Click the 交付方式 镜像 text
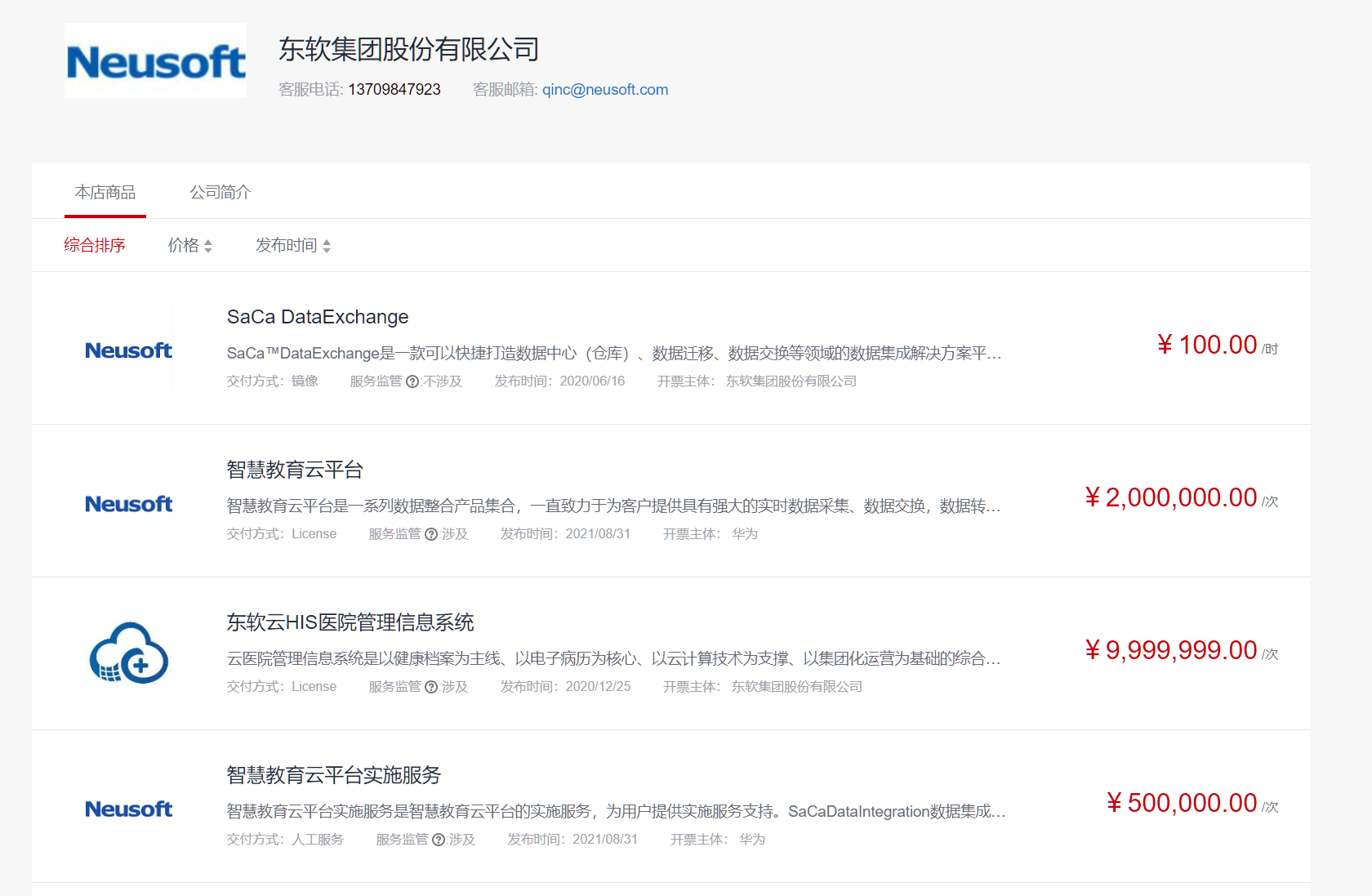Viewport: 1372px width, 896px height. (273, 381)
